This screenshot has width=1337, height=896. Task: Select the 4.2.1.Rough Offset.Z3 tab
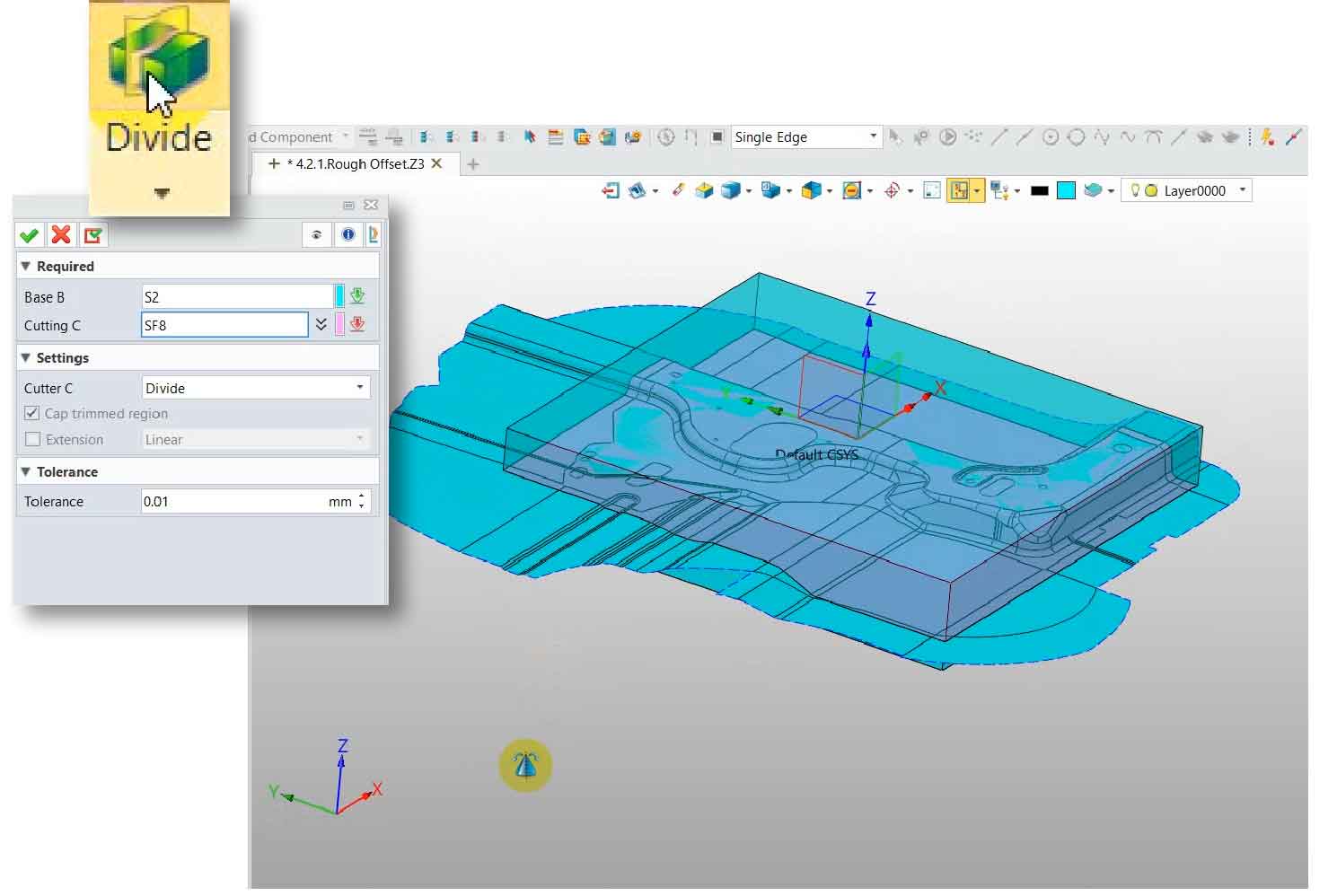[355, 163]
